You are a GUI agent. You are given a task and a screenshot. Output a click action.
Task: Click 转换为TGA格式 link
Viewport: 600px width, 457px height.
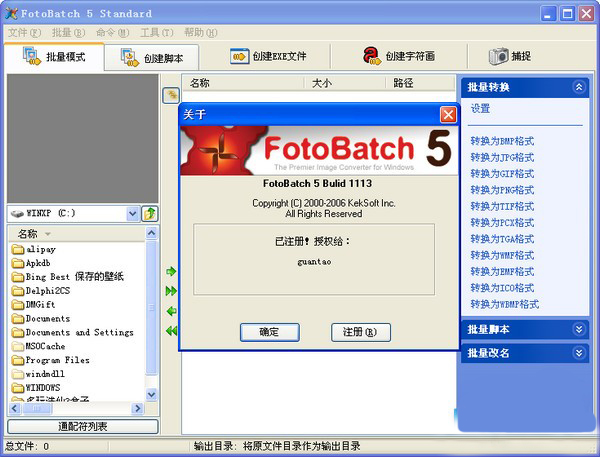click(502, 239)
